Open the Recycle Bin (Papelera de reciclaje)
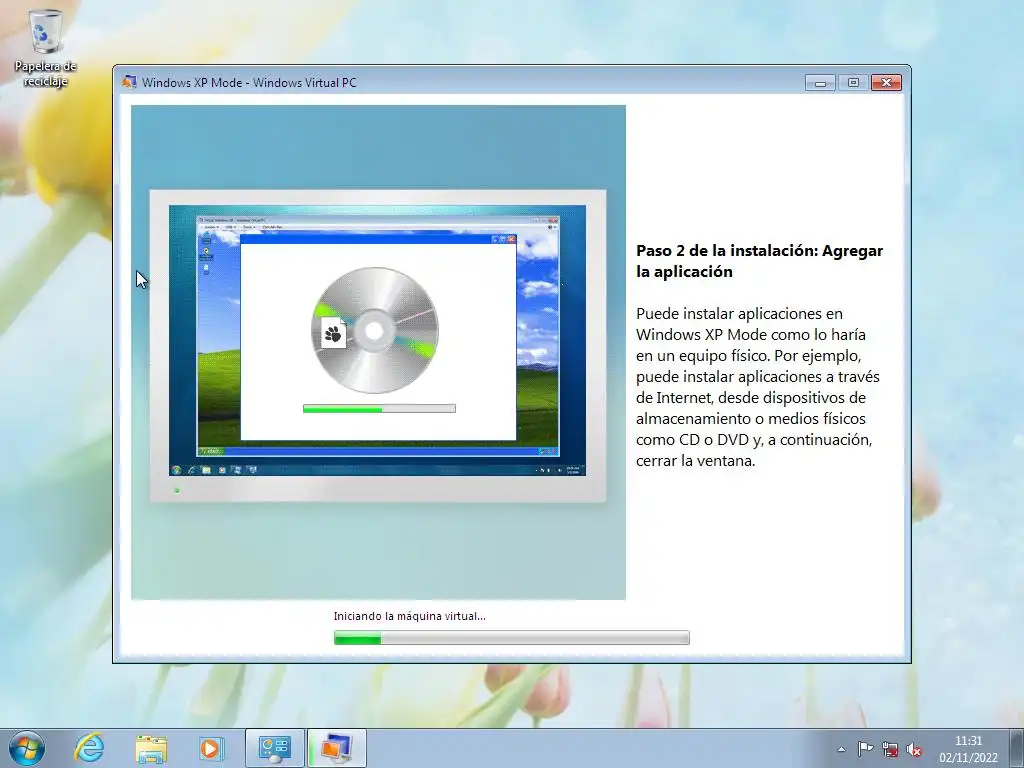This screenshot has height=768, width=1024. [x=45, y=48]
